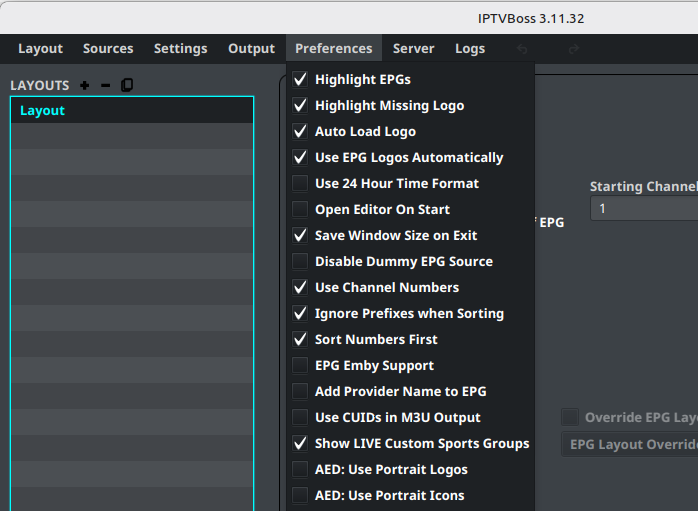Add a new layout with plus icon

tap(85, 85)
